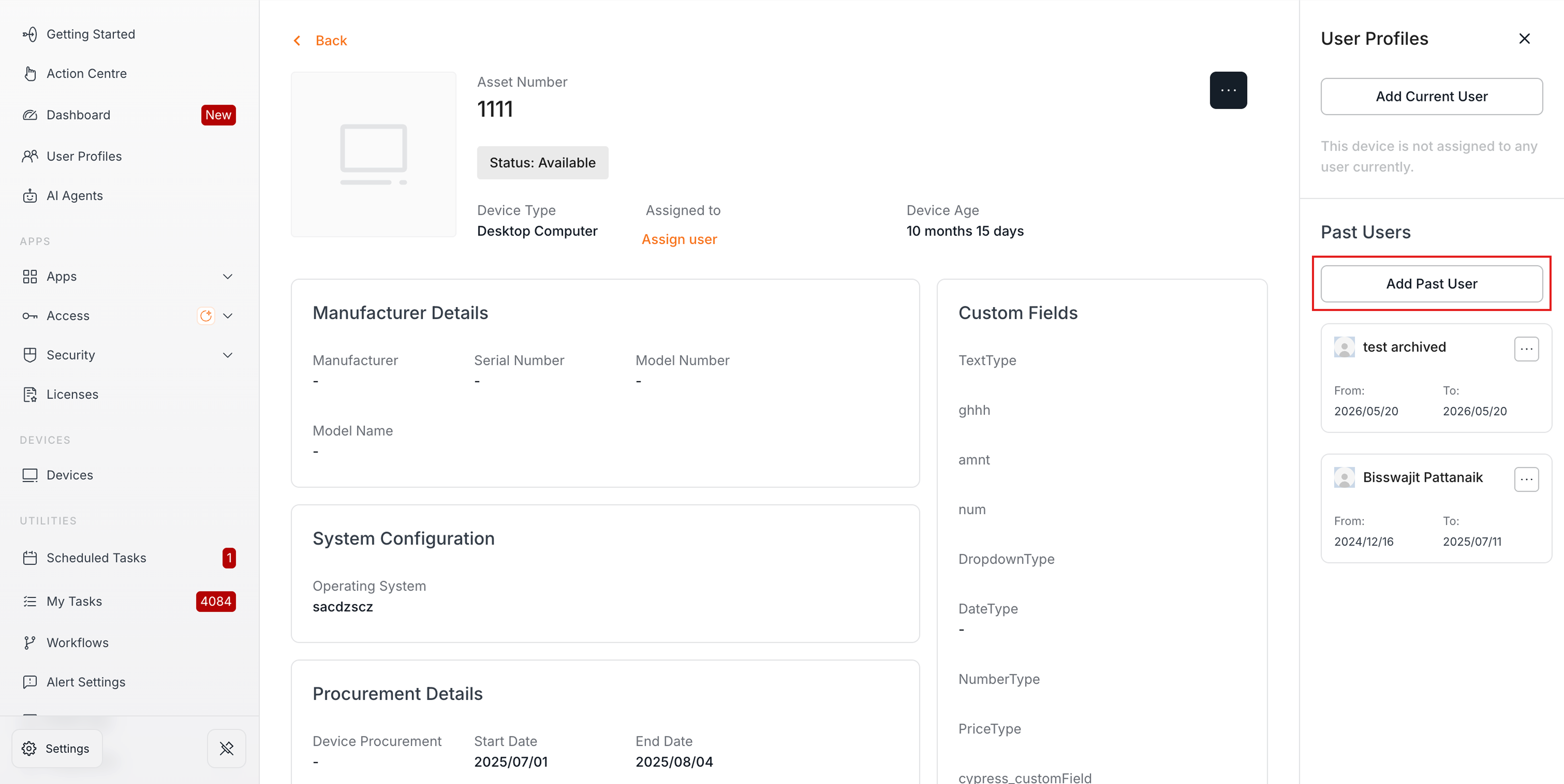Image resolution: width=1564 pixels, height=784 pixels.
Task: Click the device image placeholder thumbnail
Action: [x=373, y=154]
